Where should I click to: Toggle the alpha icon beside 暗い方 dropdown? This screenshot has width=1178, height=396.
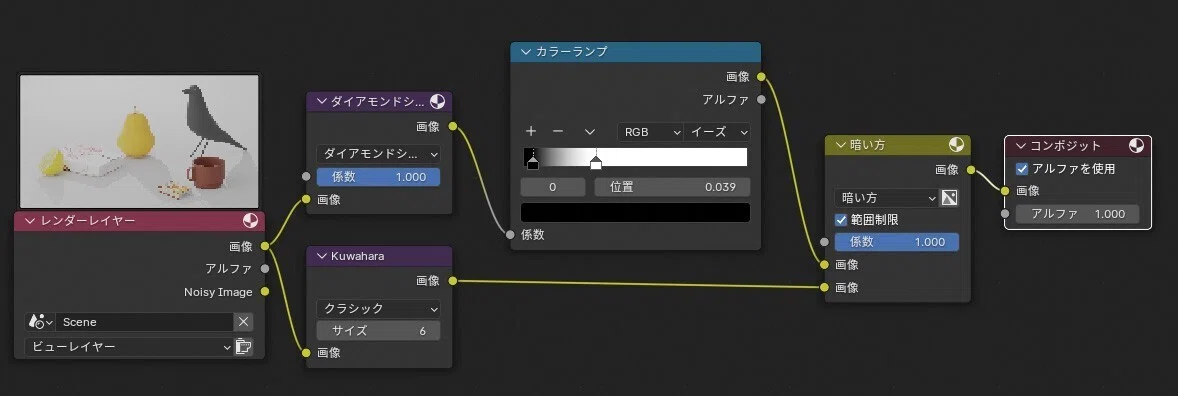[x=950, y=198]
